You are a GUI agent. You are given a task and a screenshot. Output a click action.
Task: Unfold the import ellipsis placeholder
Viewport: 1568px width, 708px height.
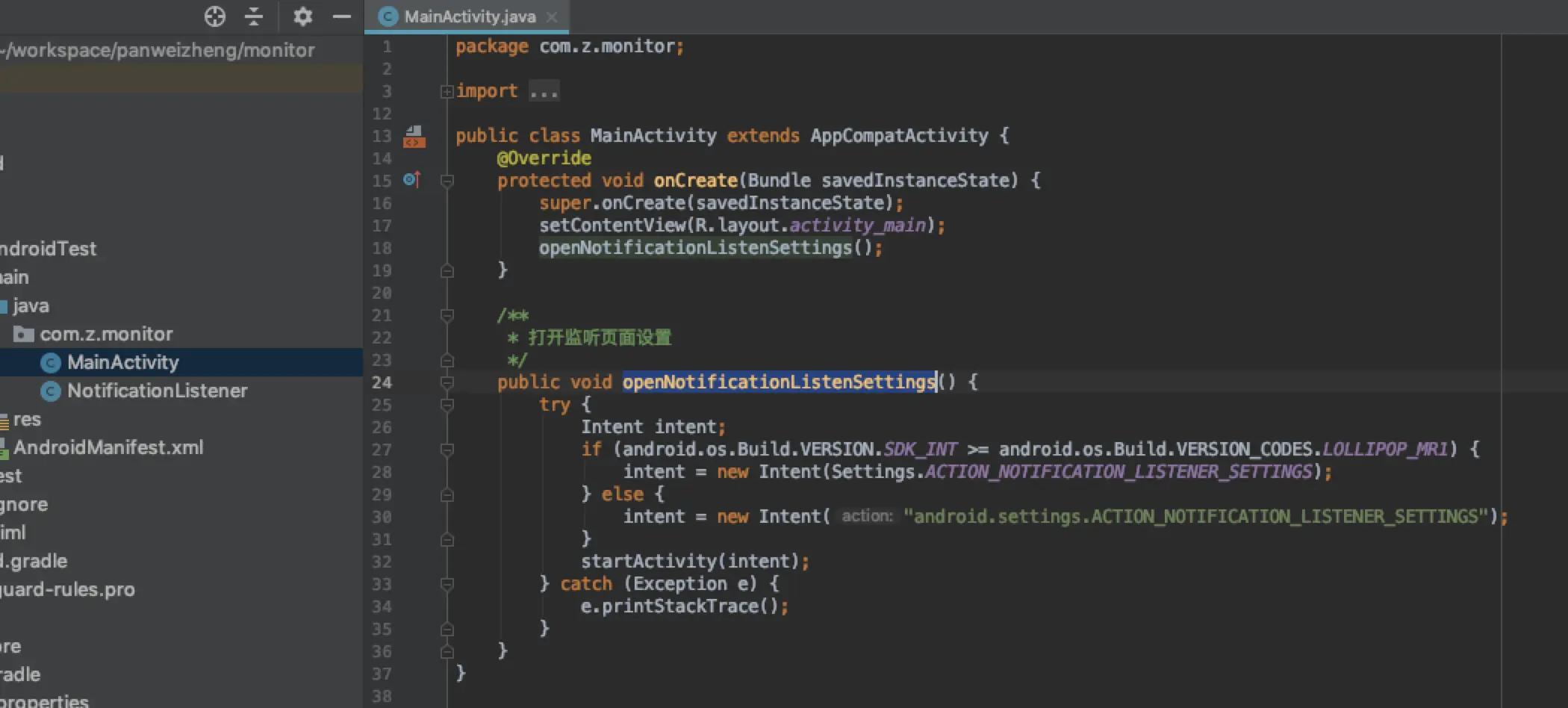(x=544, y=92)
